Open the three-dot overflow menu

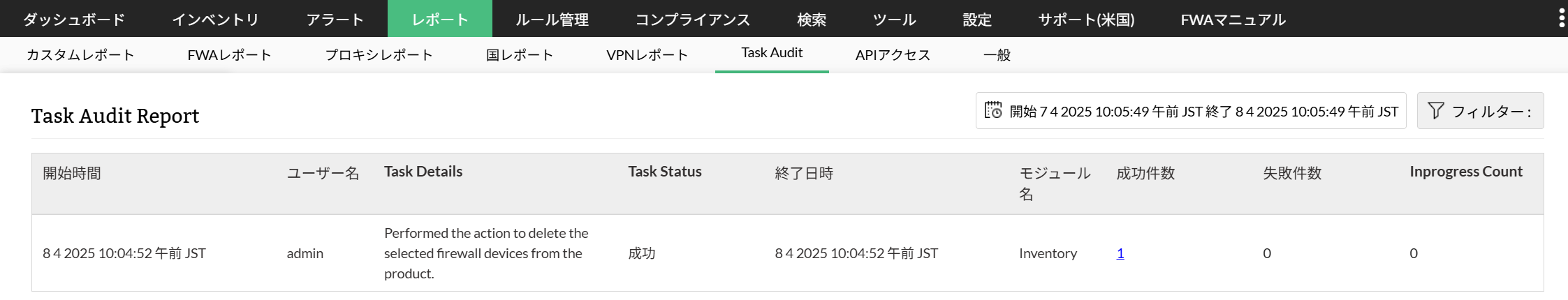click(1562, 18)
